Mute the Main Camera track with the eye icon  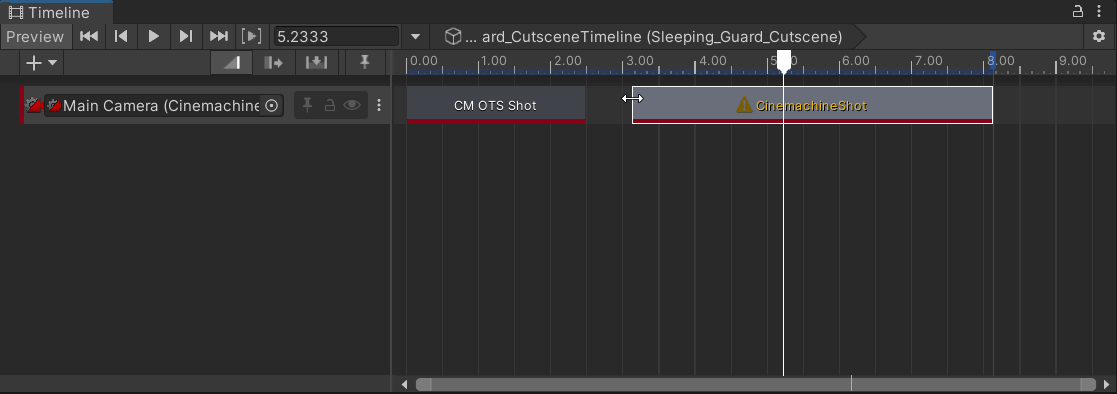coord(352,105)
